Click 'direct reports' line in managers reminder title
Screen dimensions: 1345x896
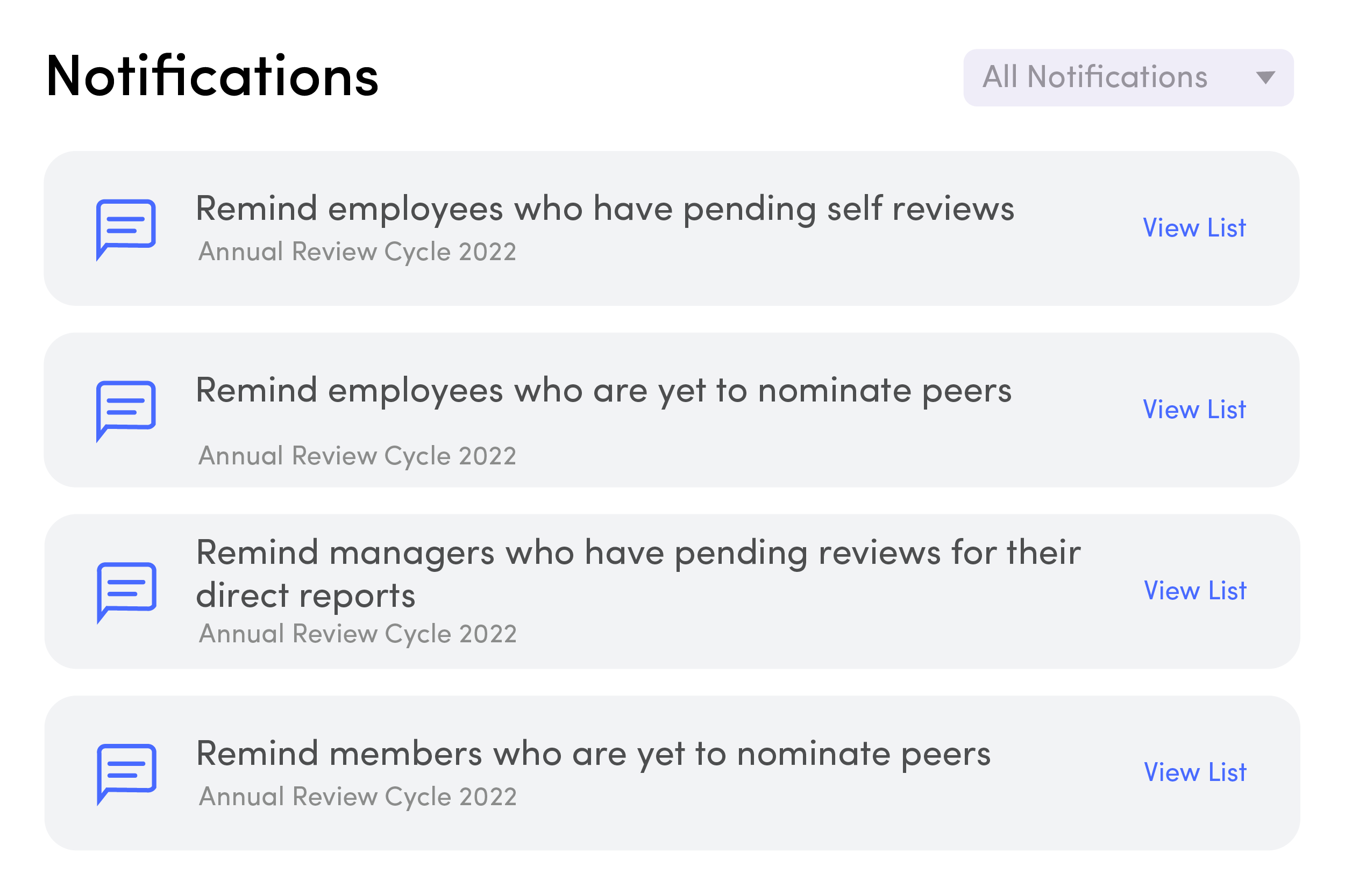tap(305, 597)
